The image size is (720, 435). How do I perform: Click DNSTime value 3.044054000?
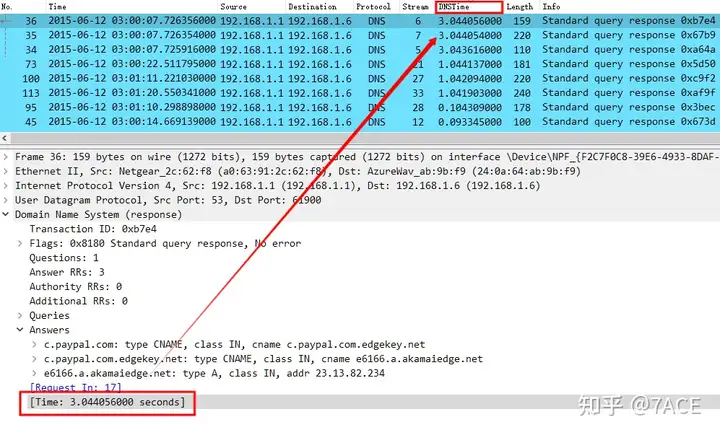coord(470,35)
